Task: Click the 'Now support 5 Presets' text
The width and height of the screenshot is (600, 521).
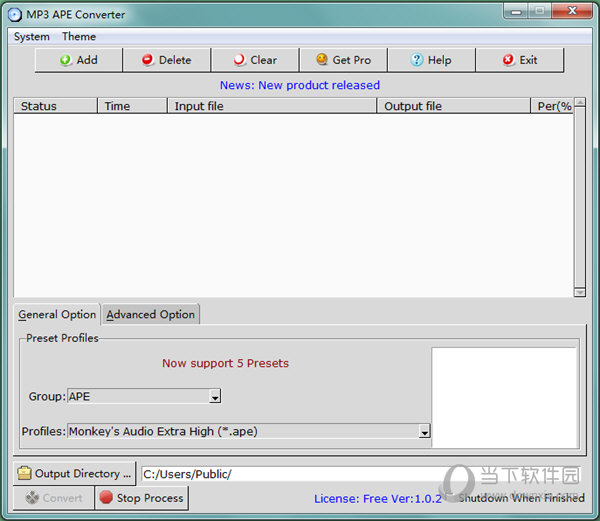Action: 225,363
